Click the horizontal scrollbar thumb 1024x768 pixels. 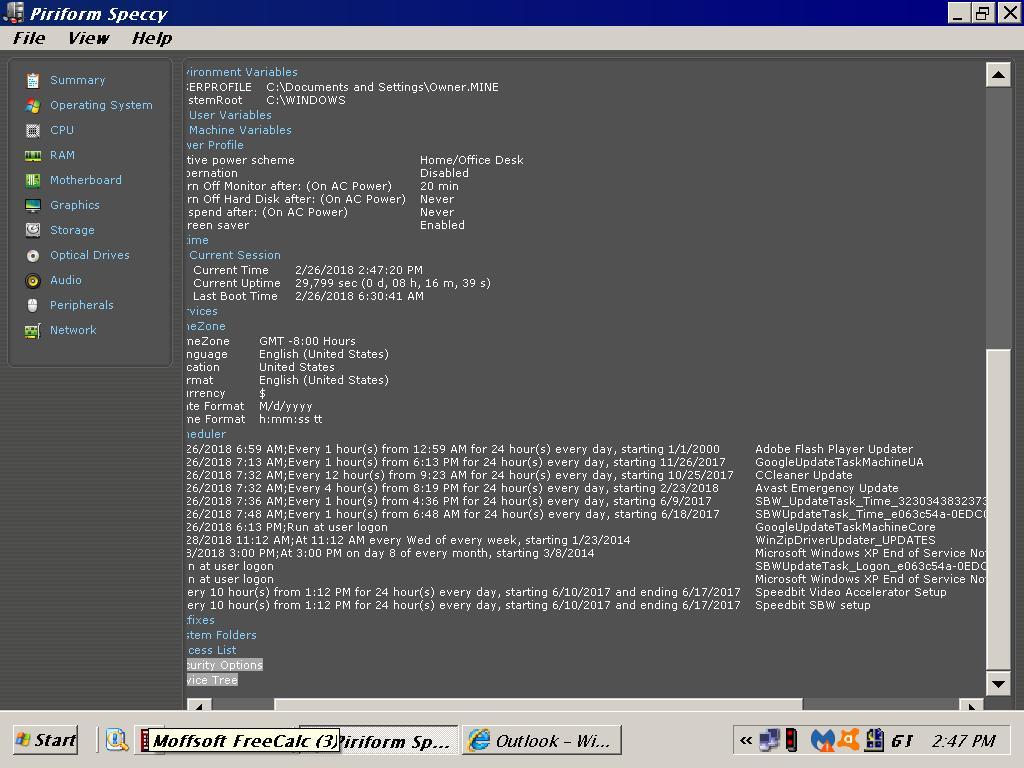pos(538,705)
